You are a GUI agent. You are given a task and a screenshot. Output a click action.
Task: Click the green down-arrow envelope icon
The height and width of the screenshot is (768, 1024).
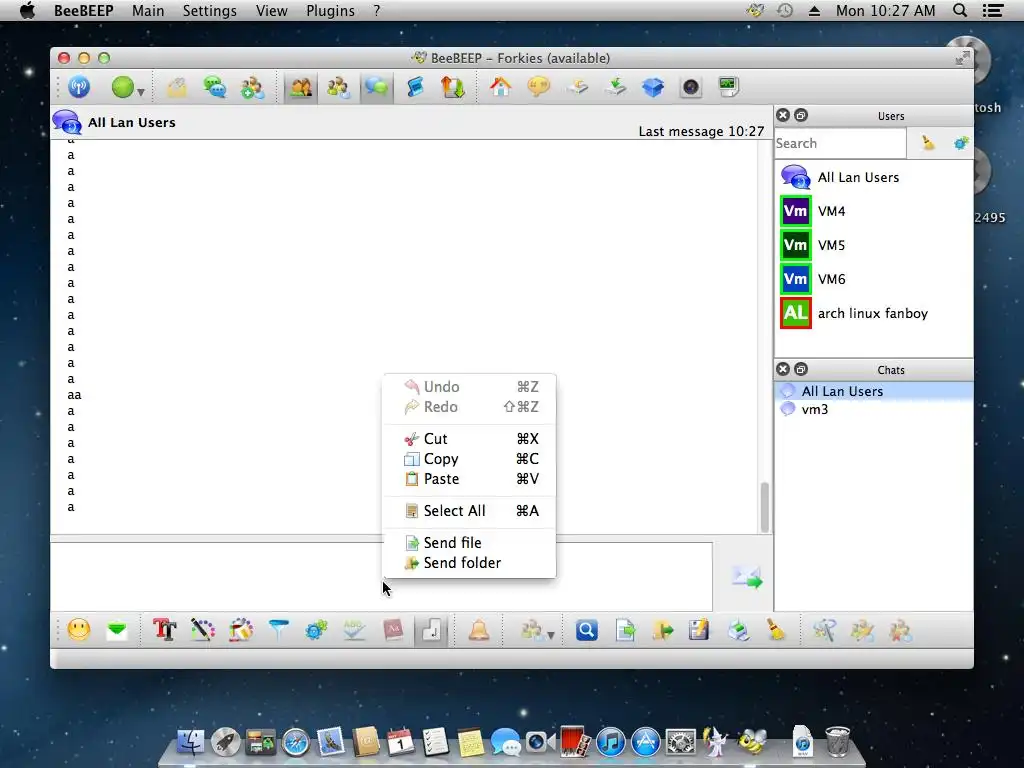117,630
